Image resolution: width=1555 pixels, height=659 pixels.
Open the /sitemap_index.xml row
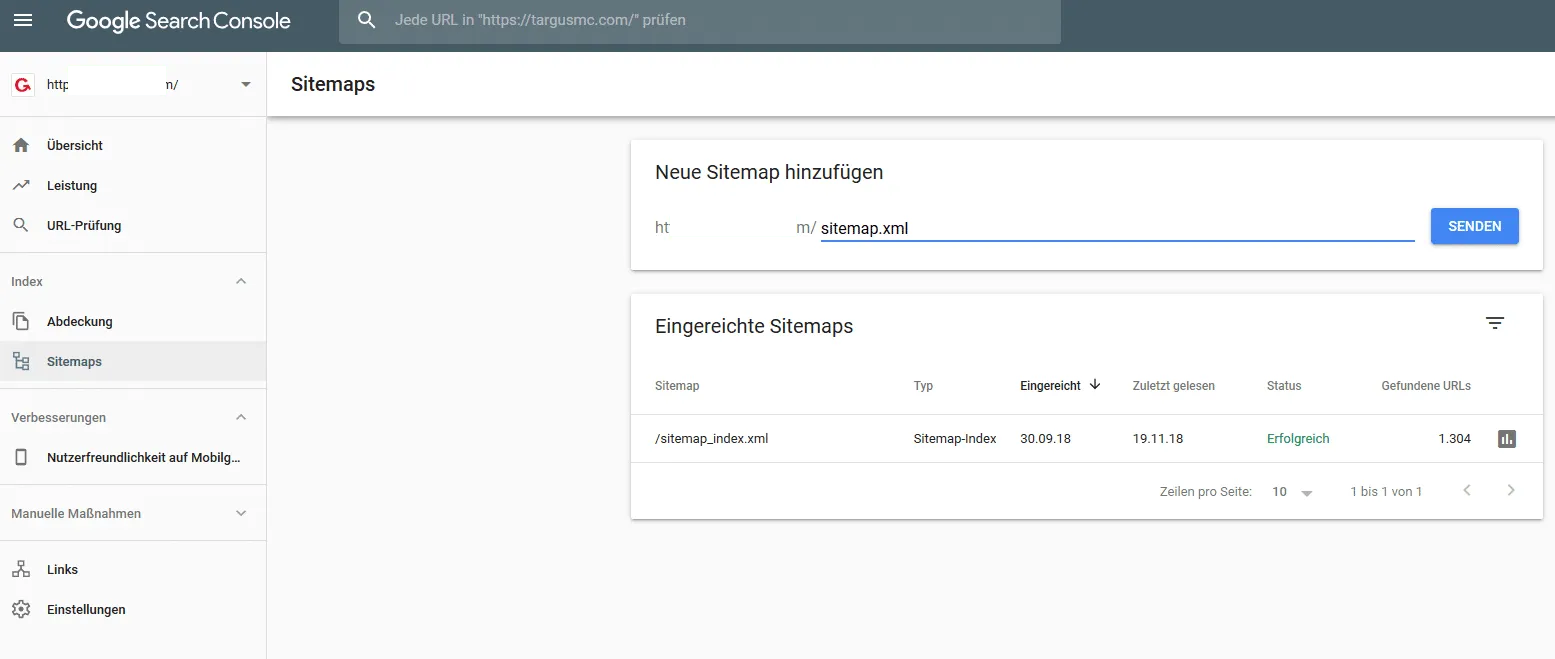[1087, 438]
